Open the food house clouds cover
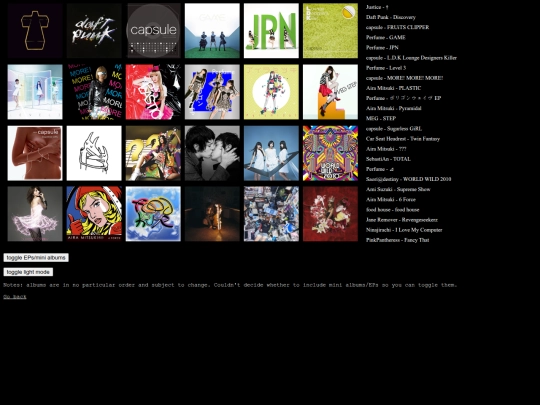Viewport: 540px width, 405px height. point(153,214)
